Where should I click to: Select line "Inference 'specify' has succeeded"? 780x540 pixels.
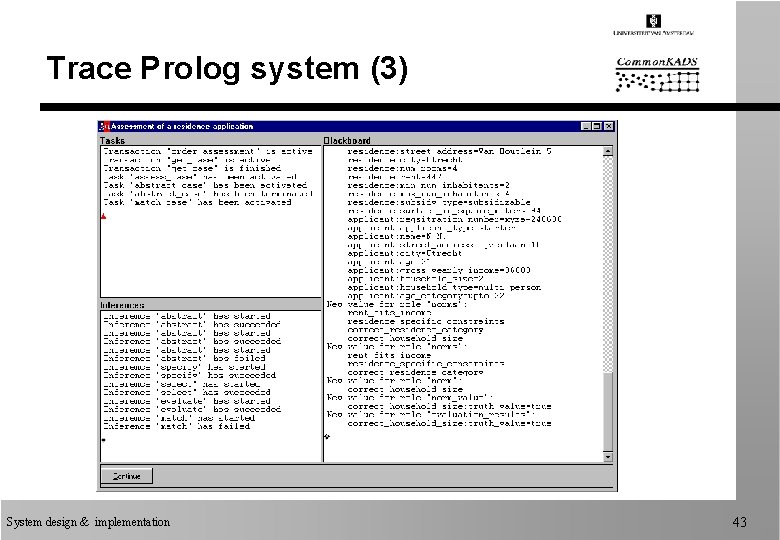(190, 375)
